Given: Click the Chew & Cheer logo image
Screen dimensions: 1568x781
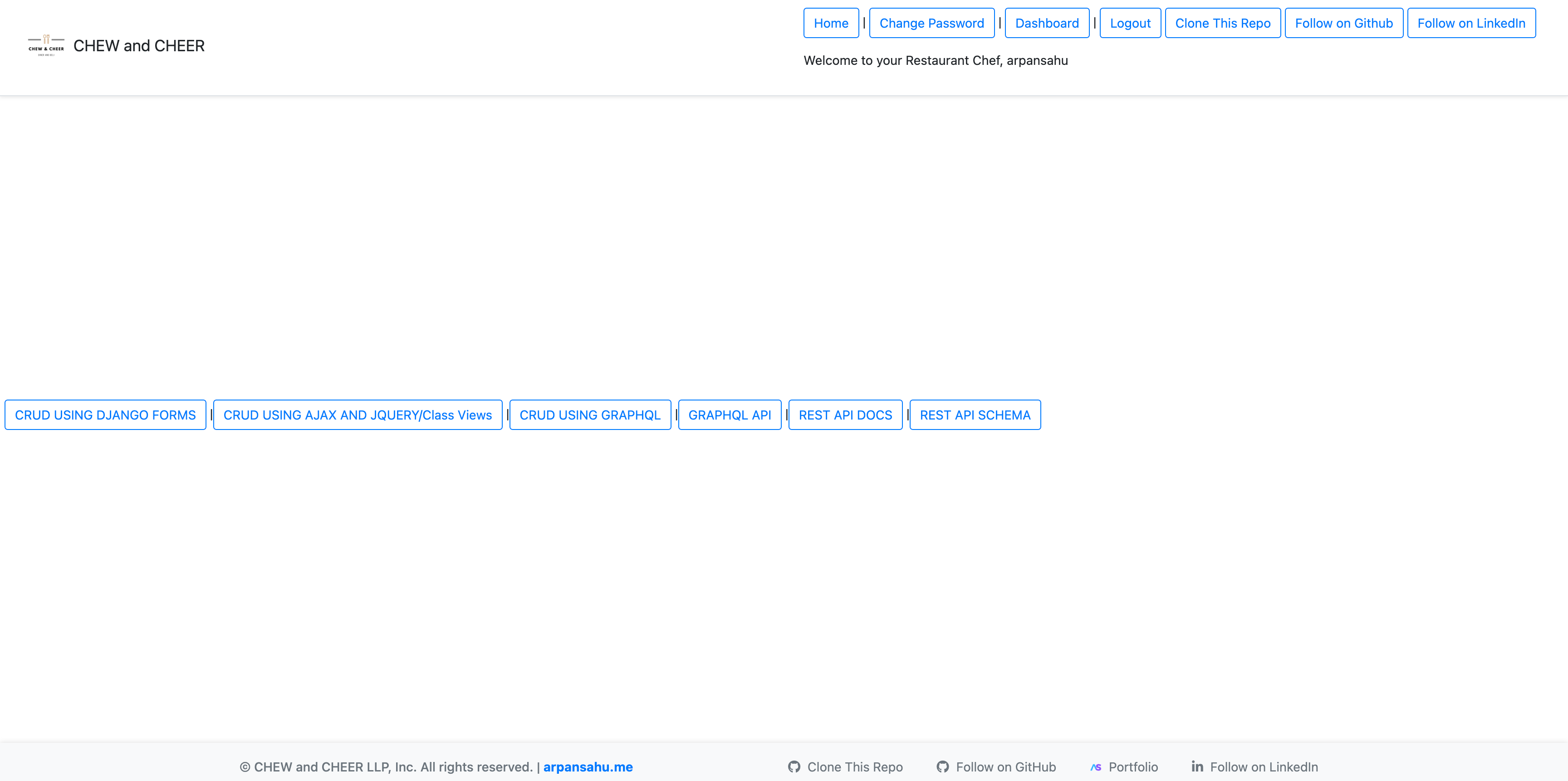Looking at the screenshot, I should click(46, 46).
